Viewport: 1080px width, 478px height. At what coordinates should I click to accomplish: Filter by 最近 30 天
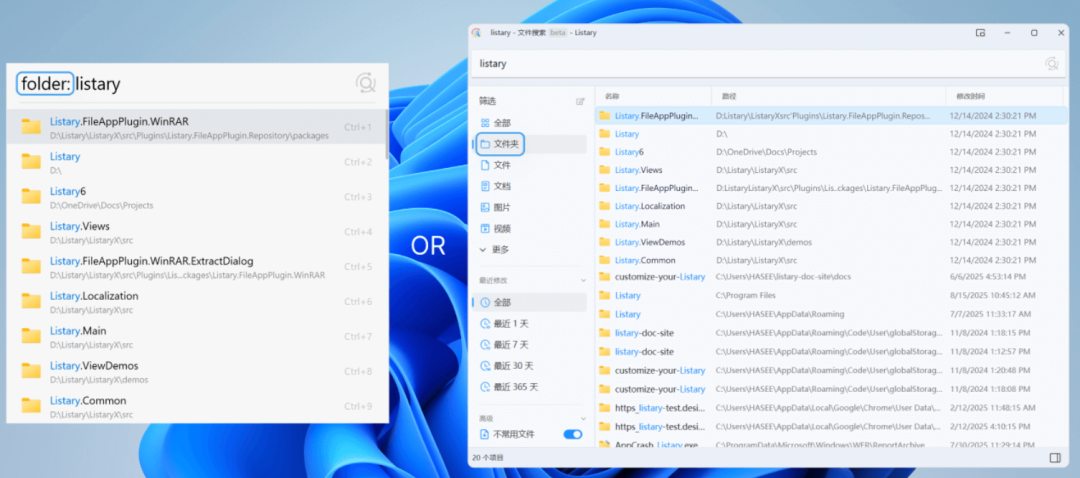point(530,366)
